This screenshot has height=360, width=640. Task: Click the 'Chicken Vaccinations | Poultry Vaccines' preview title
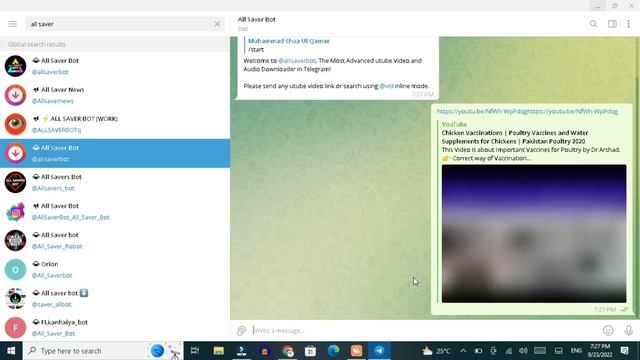(515, 137)
